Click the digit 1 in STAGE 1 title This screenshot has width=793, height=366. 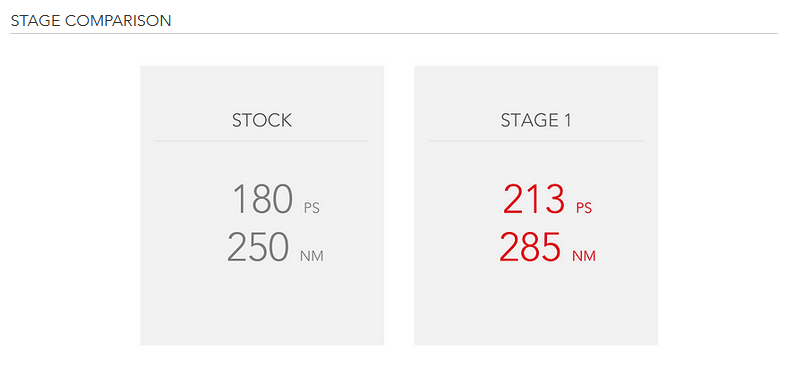tap(567, 120)
